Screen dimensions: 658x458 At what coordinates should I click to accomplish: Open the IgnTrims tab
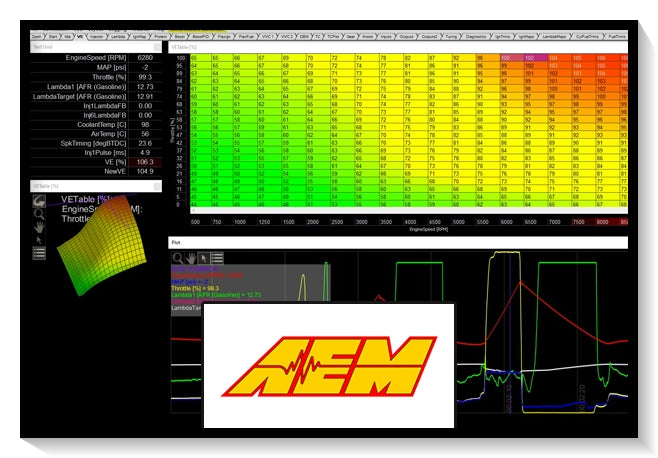502,37
